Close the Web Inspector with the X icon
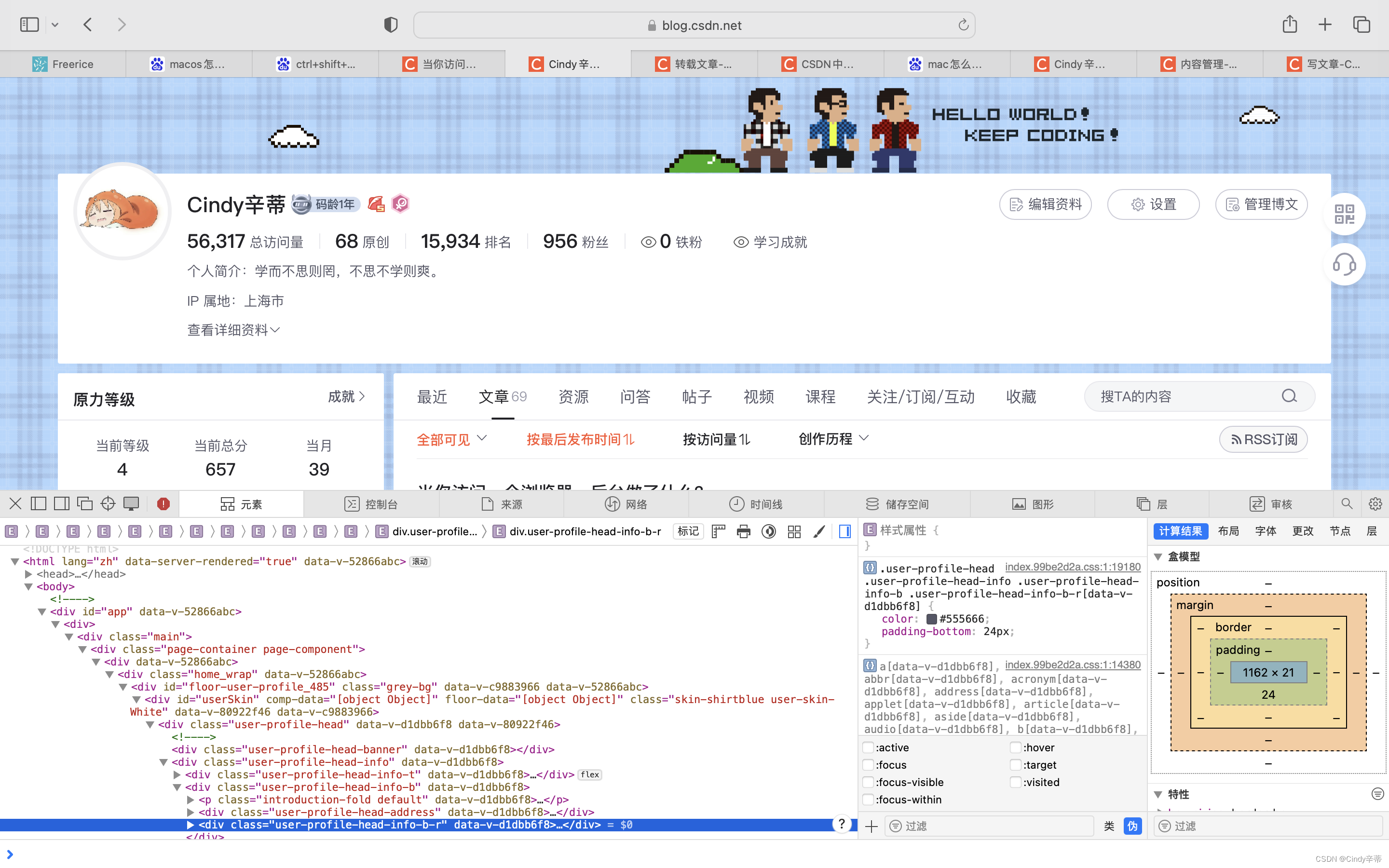Image resolution: width=1389 pixels, height=868 pixels. [15, 503]
